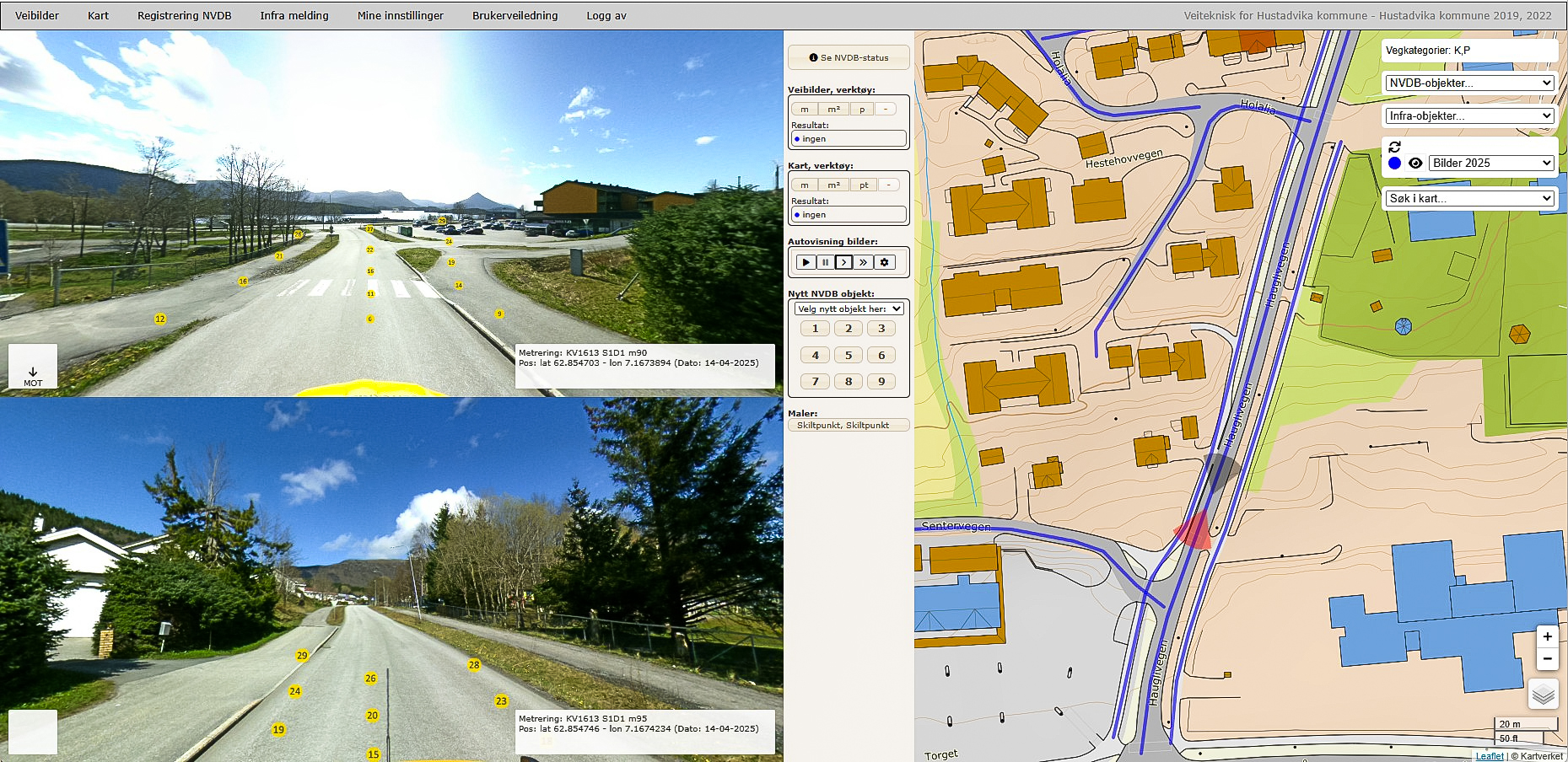Image resolution: width=1568 pixels, height=762 pixels.
Task: Fast-forward images with double arrow button
Action: click(863, 262)
